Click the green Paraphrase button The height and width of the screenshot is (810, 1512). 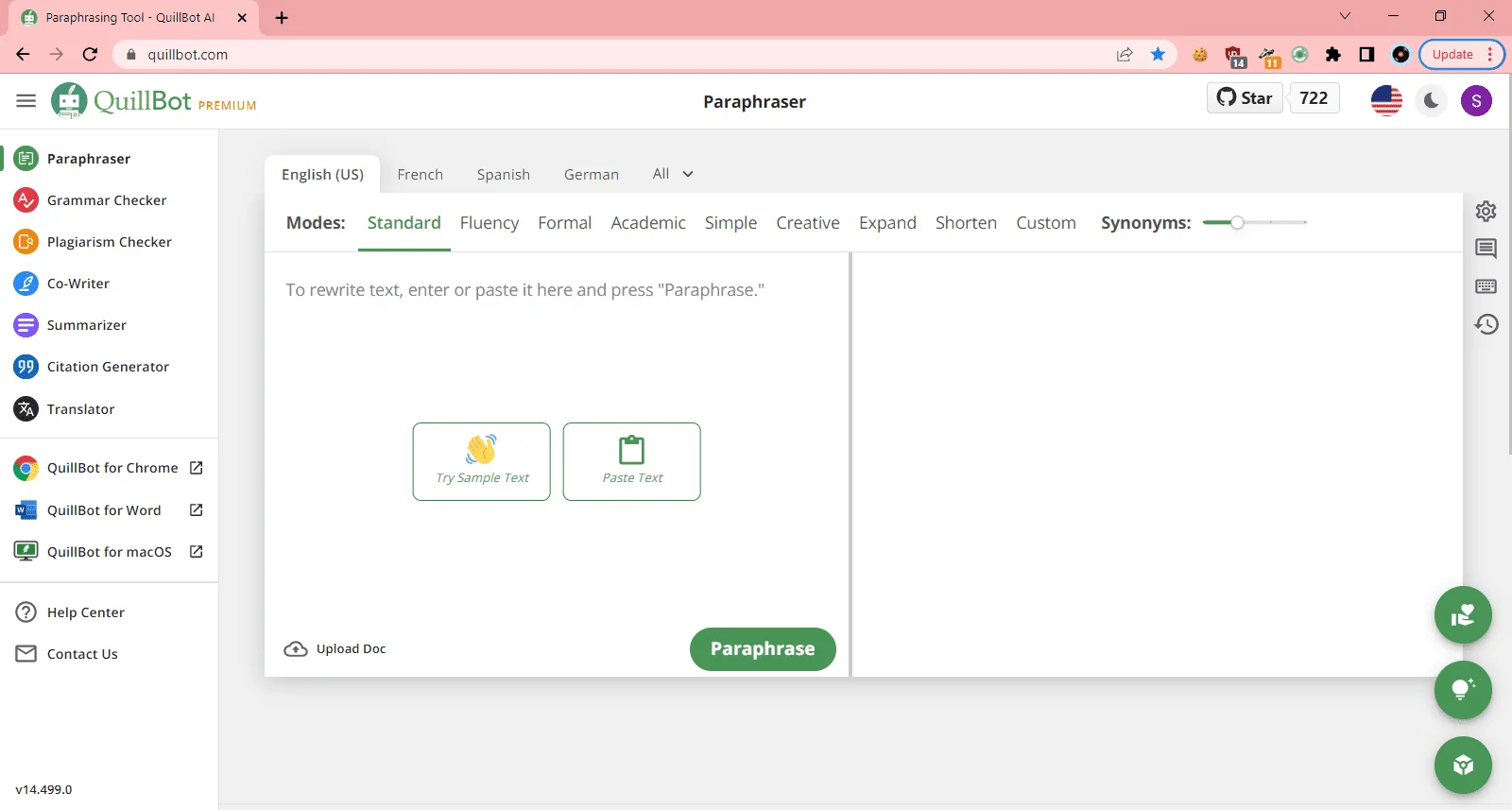(763, 649)
